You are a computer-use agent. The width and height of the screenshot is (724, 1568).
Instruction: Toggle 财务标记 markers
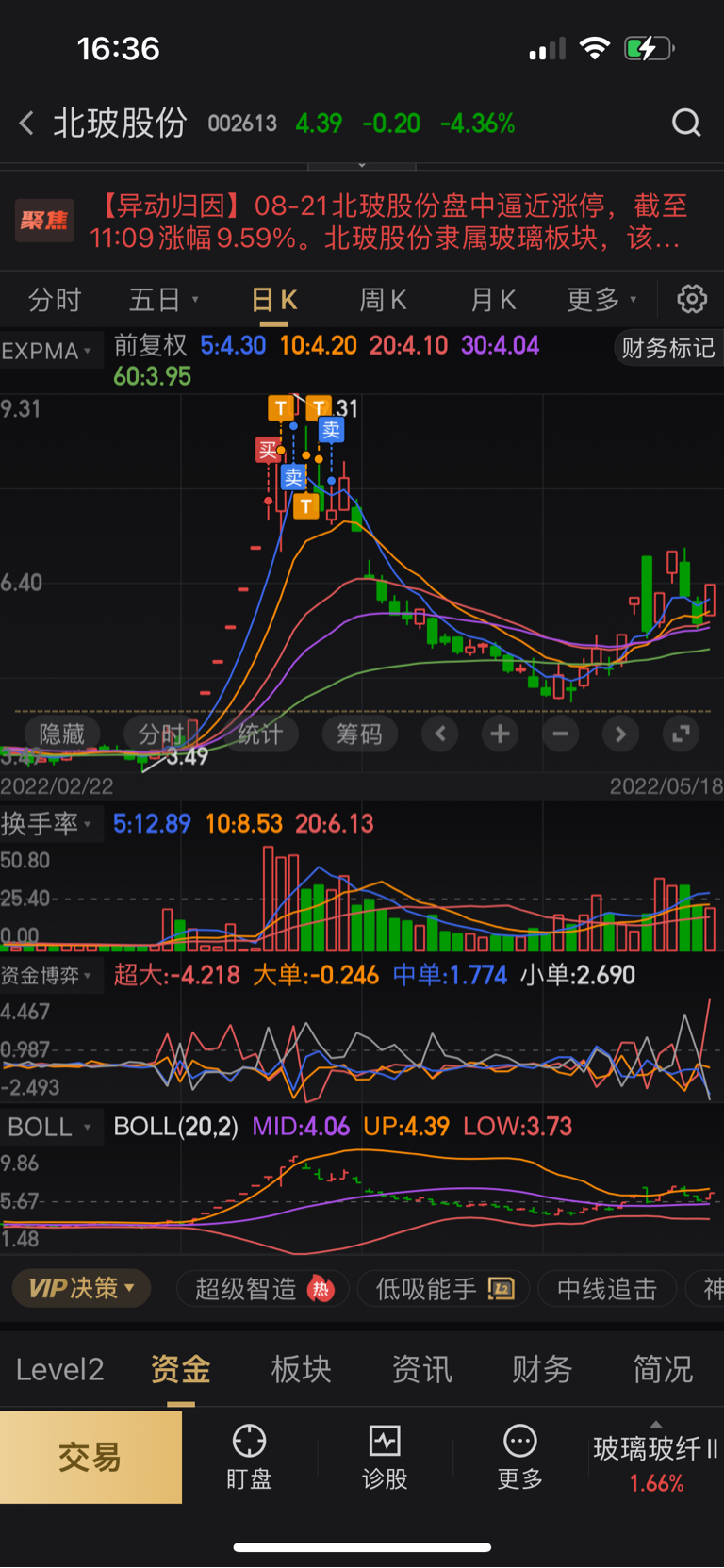pyautogui.click(x=667, y=348)
